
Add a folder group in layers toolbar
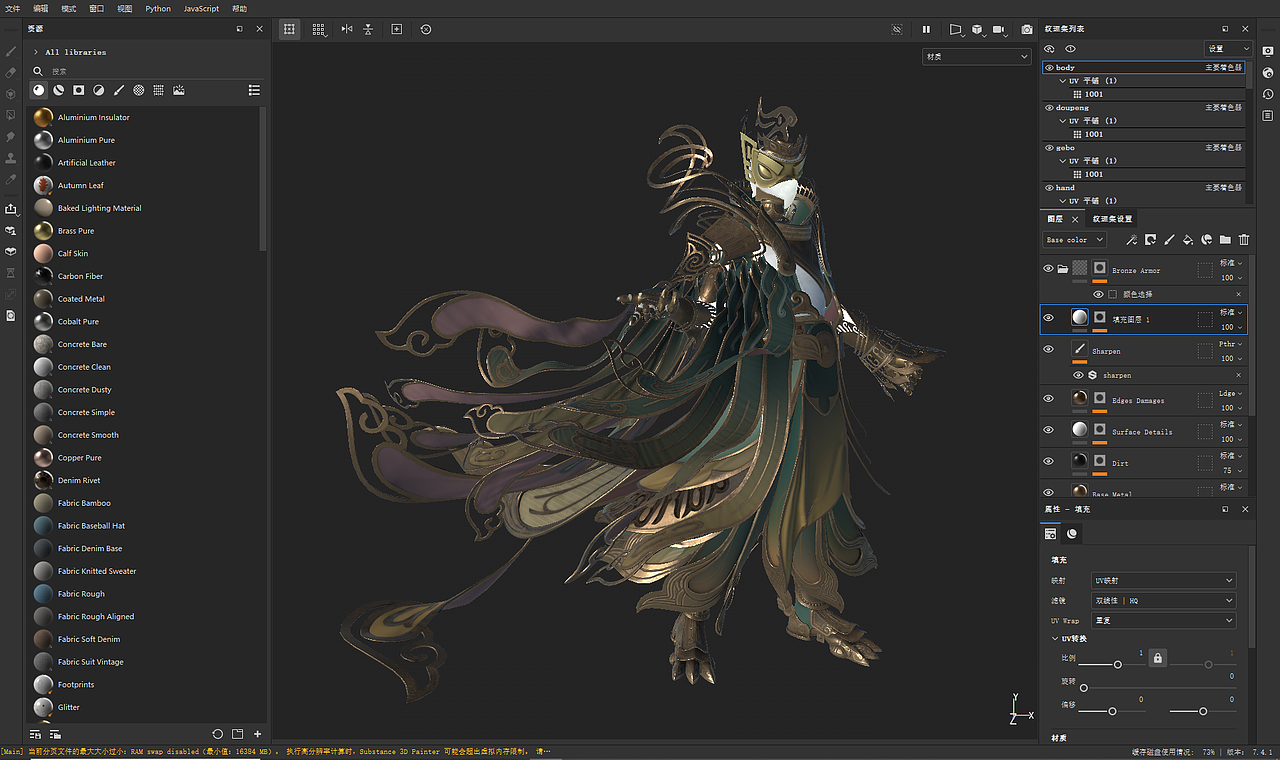click(1225, 240)
